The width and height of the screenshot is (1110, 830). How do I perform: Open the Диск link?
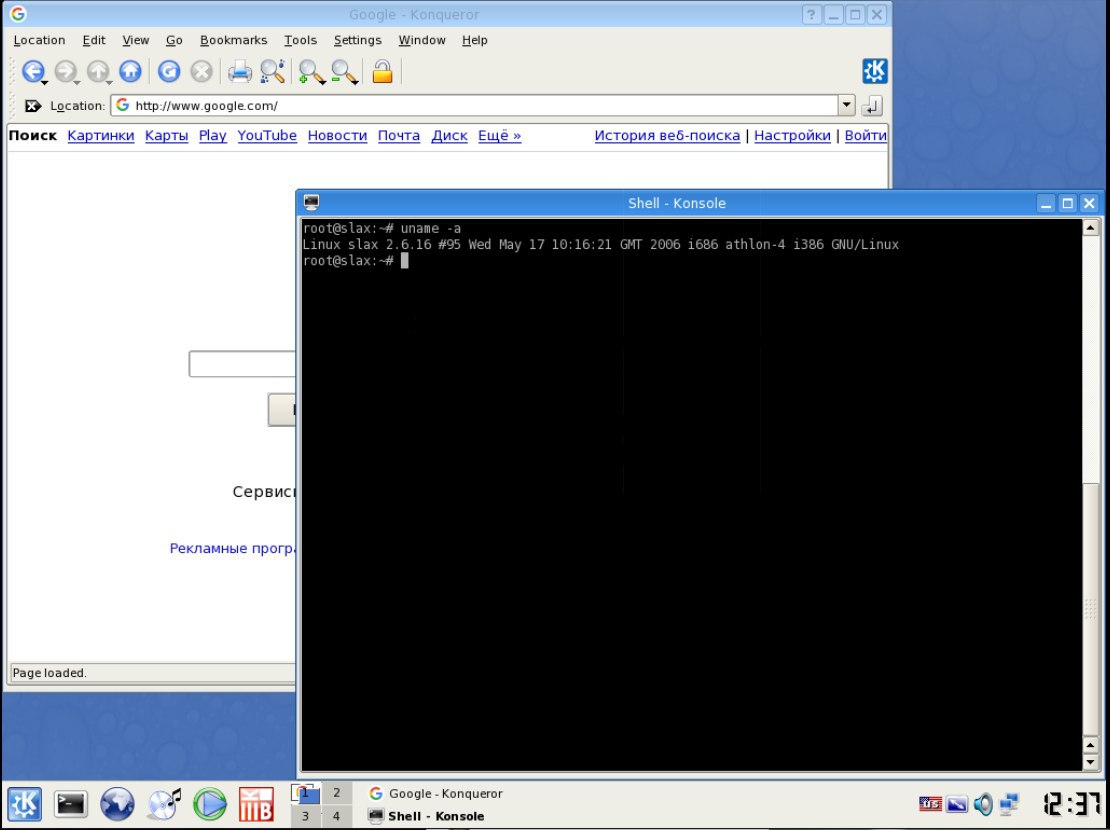tap(450, 135)
